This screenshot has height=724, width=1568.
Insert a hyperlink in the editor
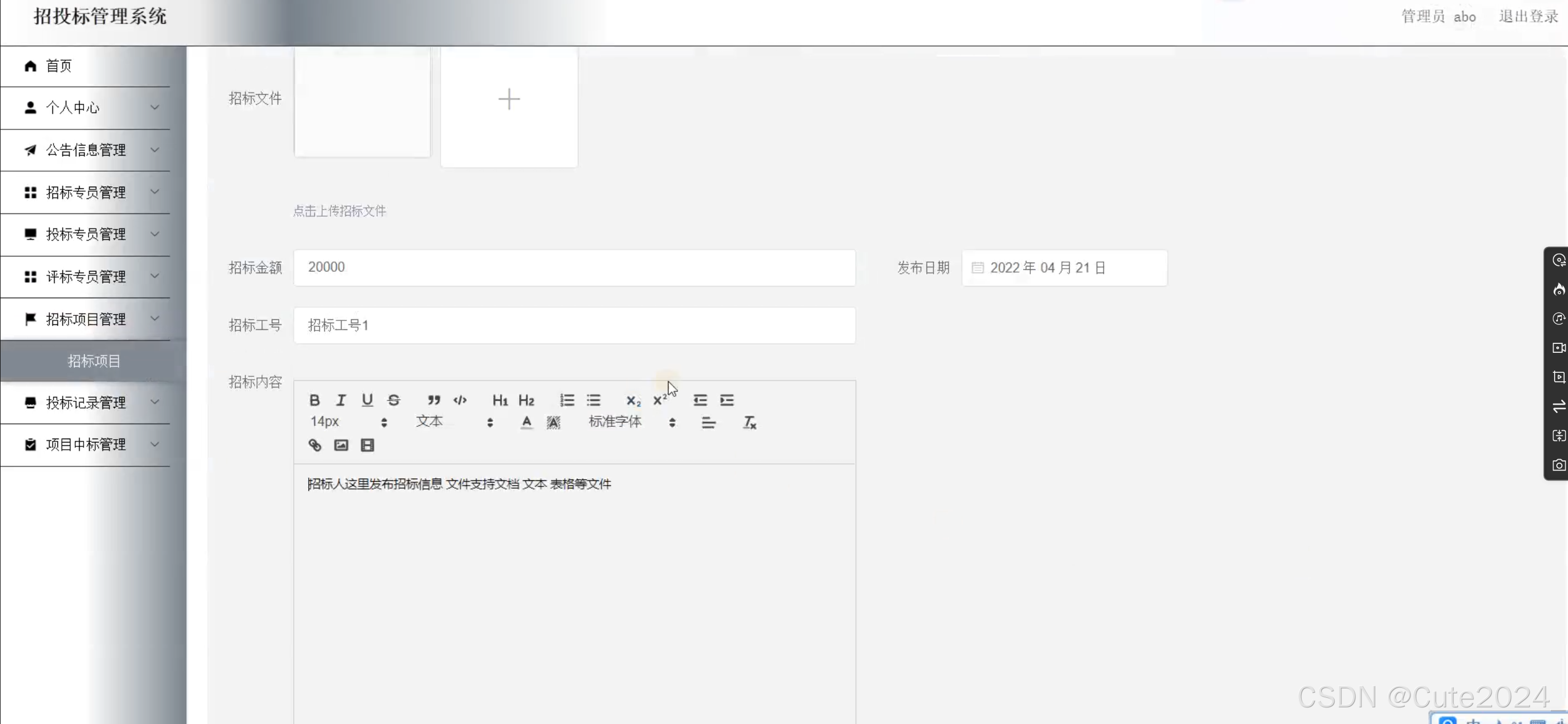coord(315,445)
